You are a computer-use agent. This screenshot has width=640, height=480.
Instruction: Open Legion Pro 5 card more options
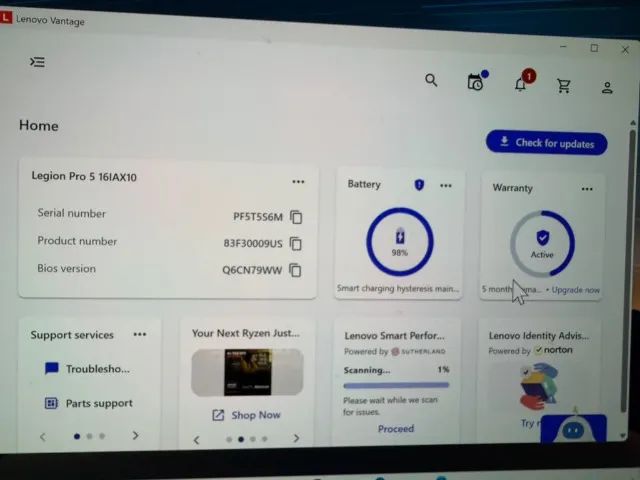(298, 182)
